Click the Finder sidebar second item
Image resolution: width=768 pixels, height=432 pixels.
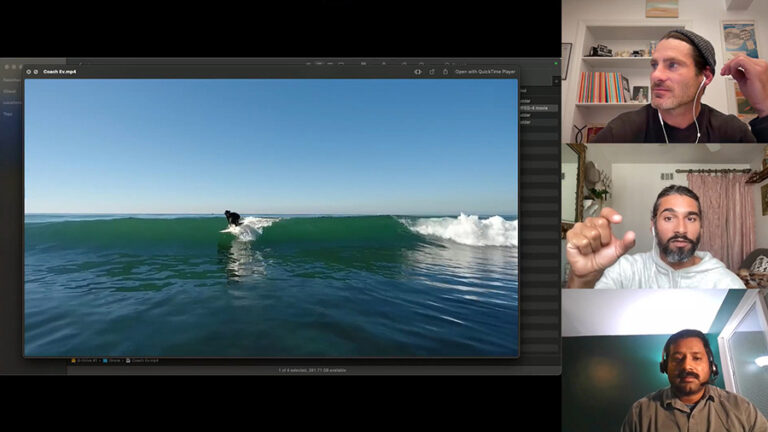click(9, 91)
